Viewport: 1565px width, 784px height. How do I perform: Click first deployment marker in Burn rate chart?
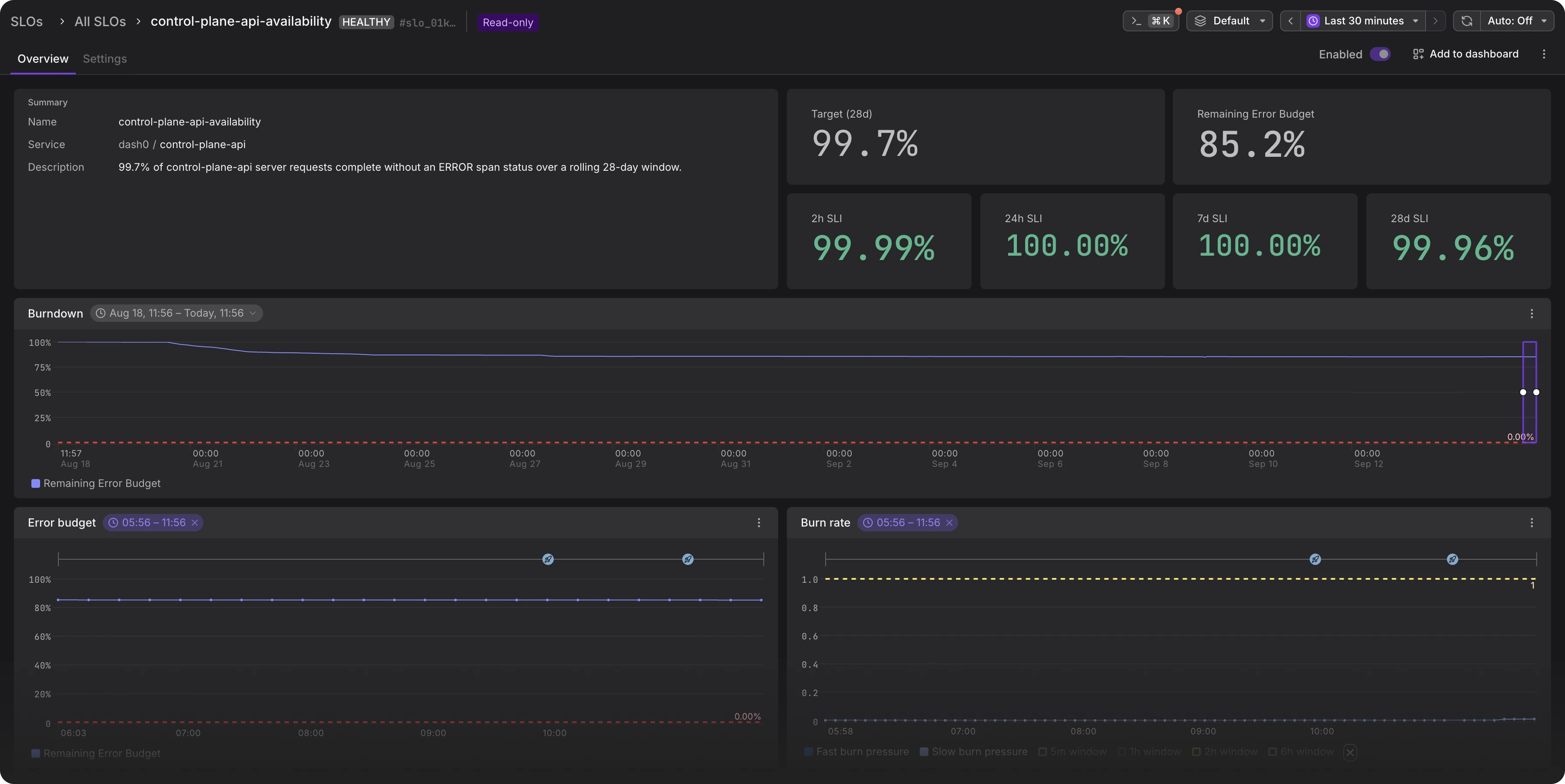tap(1315, 559)
